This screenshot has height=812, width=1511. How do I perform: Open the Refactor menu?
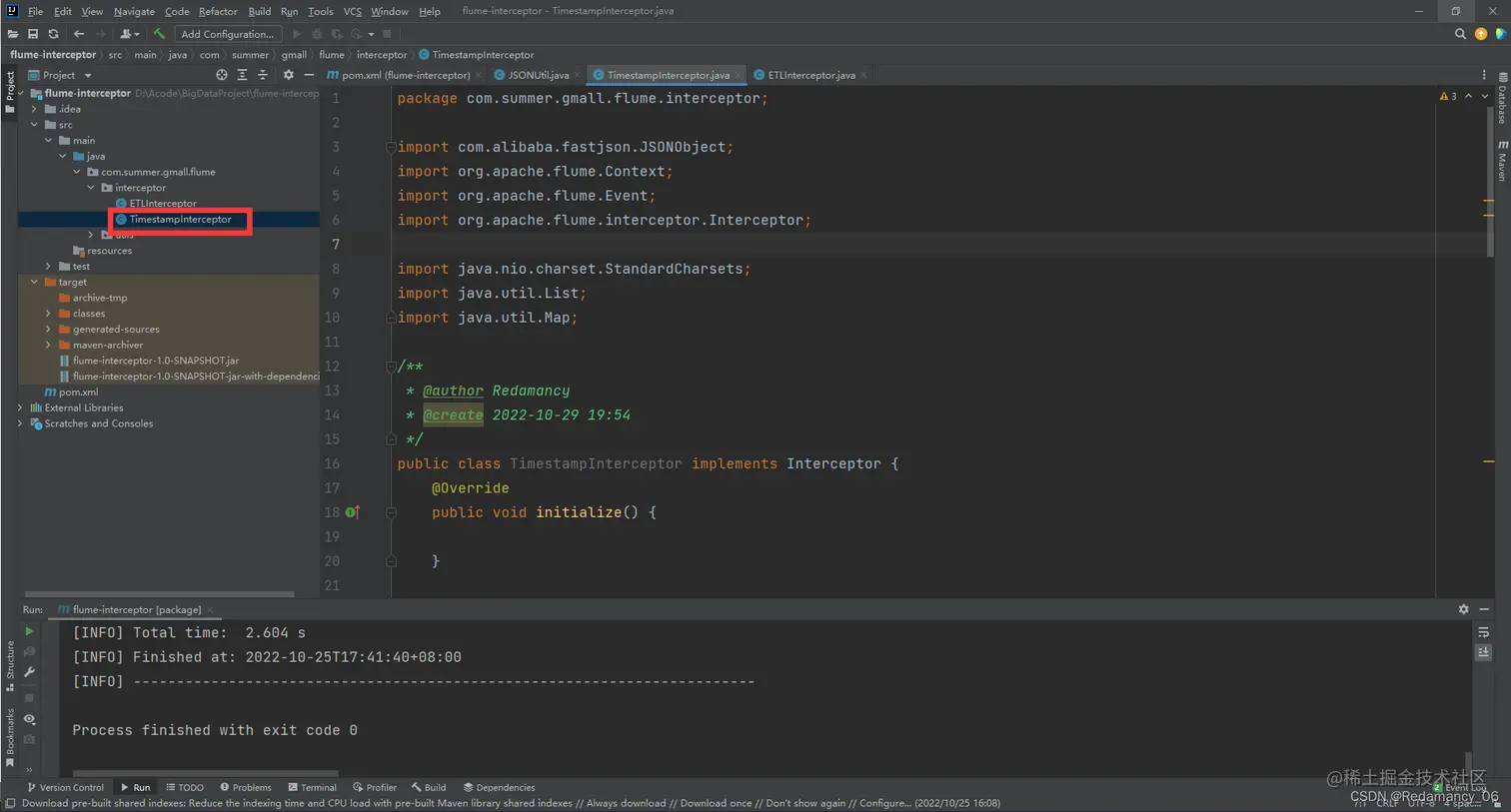[x=218, y=11]
